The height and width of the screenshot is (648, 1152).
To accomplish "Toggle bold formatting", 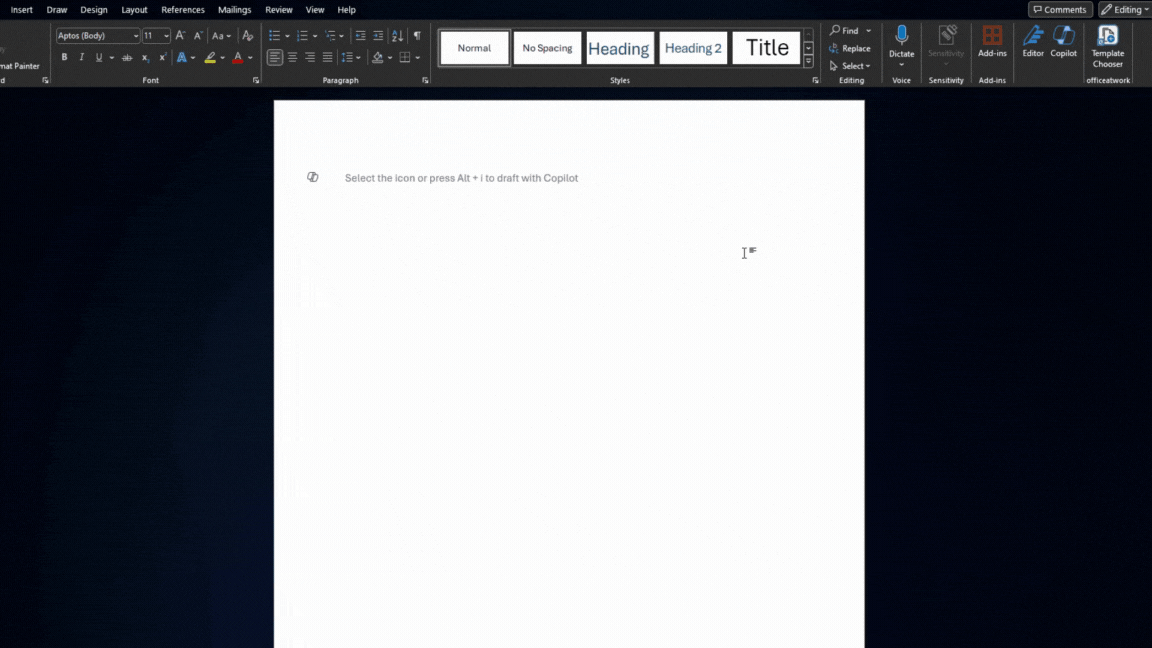I will click(64, 58).
